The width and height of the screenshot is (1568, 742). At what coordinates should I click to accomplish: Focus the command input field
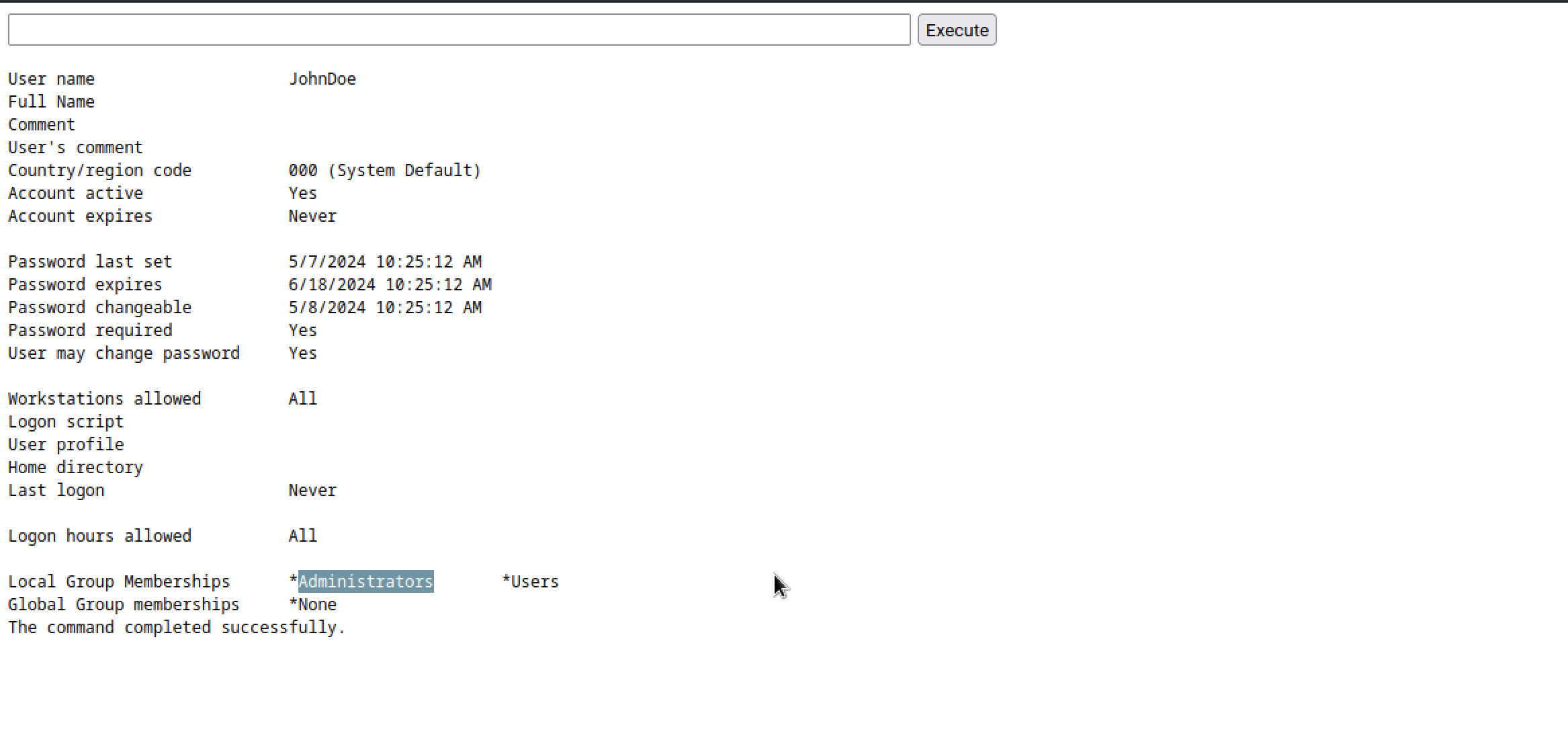click(x=460, y=30)
